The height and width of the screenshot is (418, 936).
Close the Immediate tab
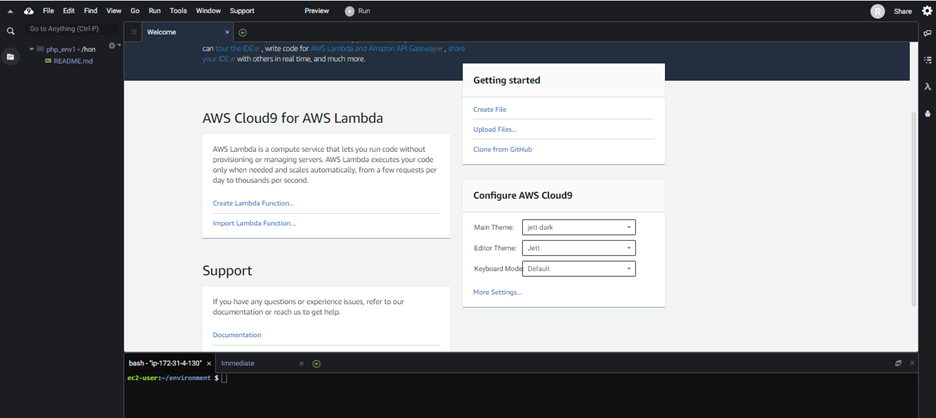click(x=301, y=363)
